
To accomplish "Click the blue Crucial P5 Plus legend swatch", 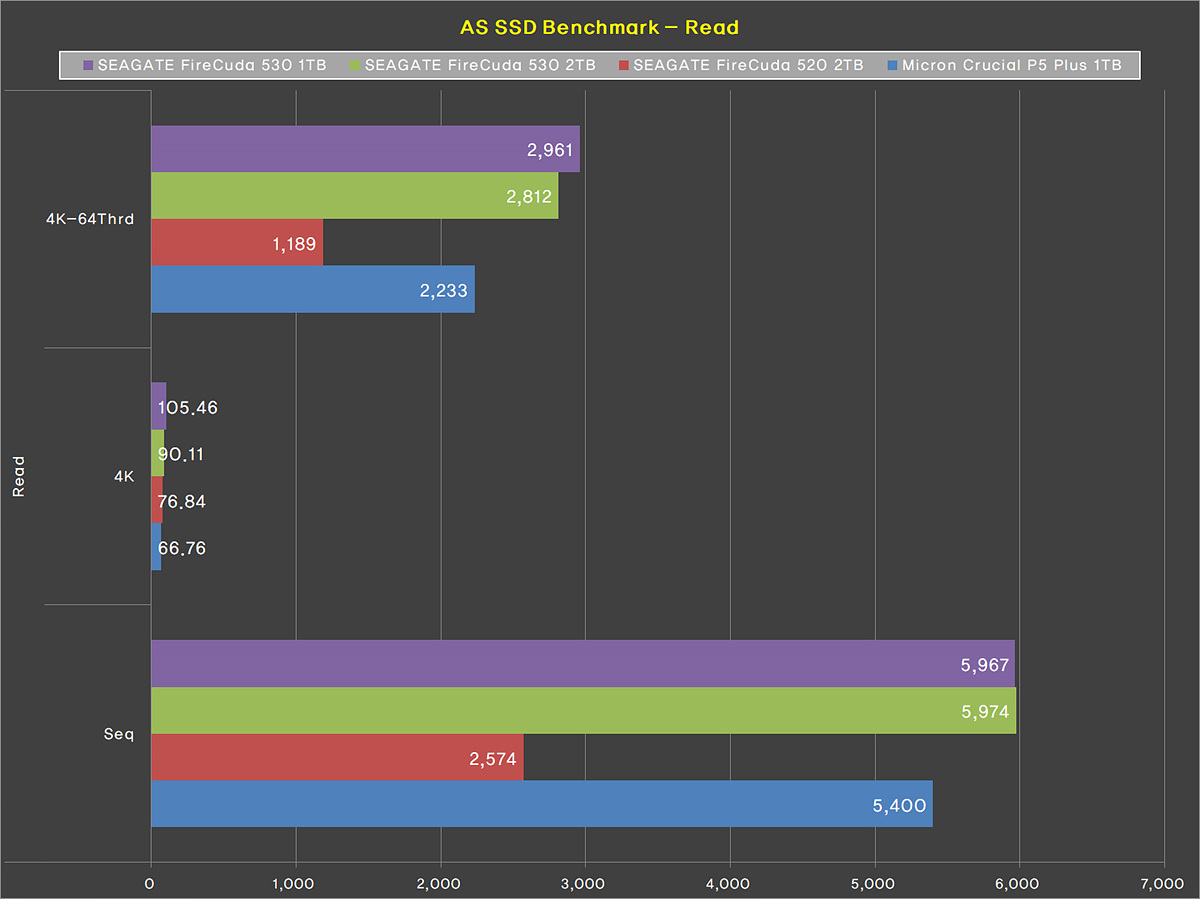I will click(892, 66).
